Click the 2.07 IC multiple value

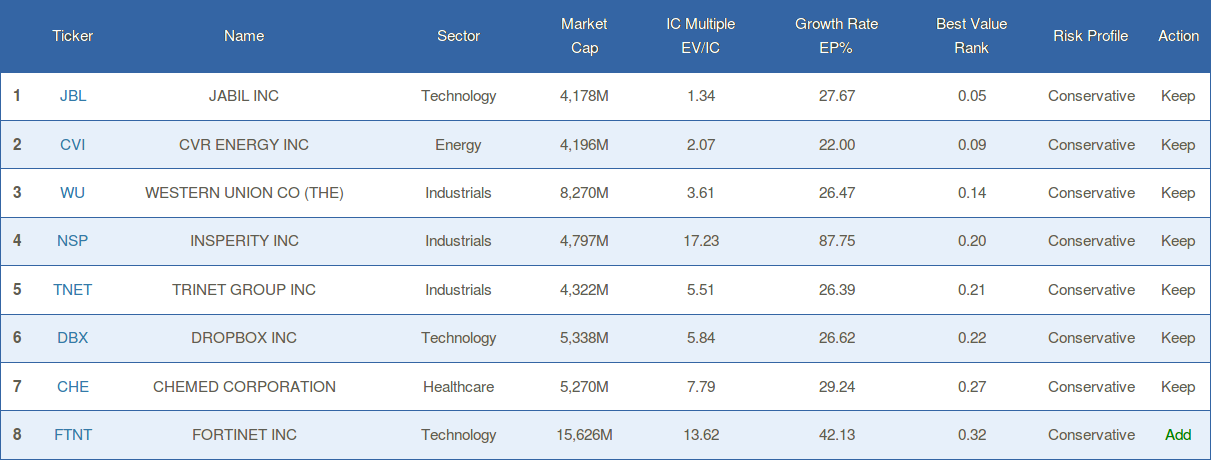[701, 145]
